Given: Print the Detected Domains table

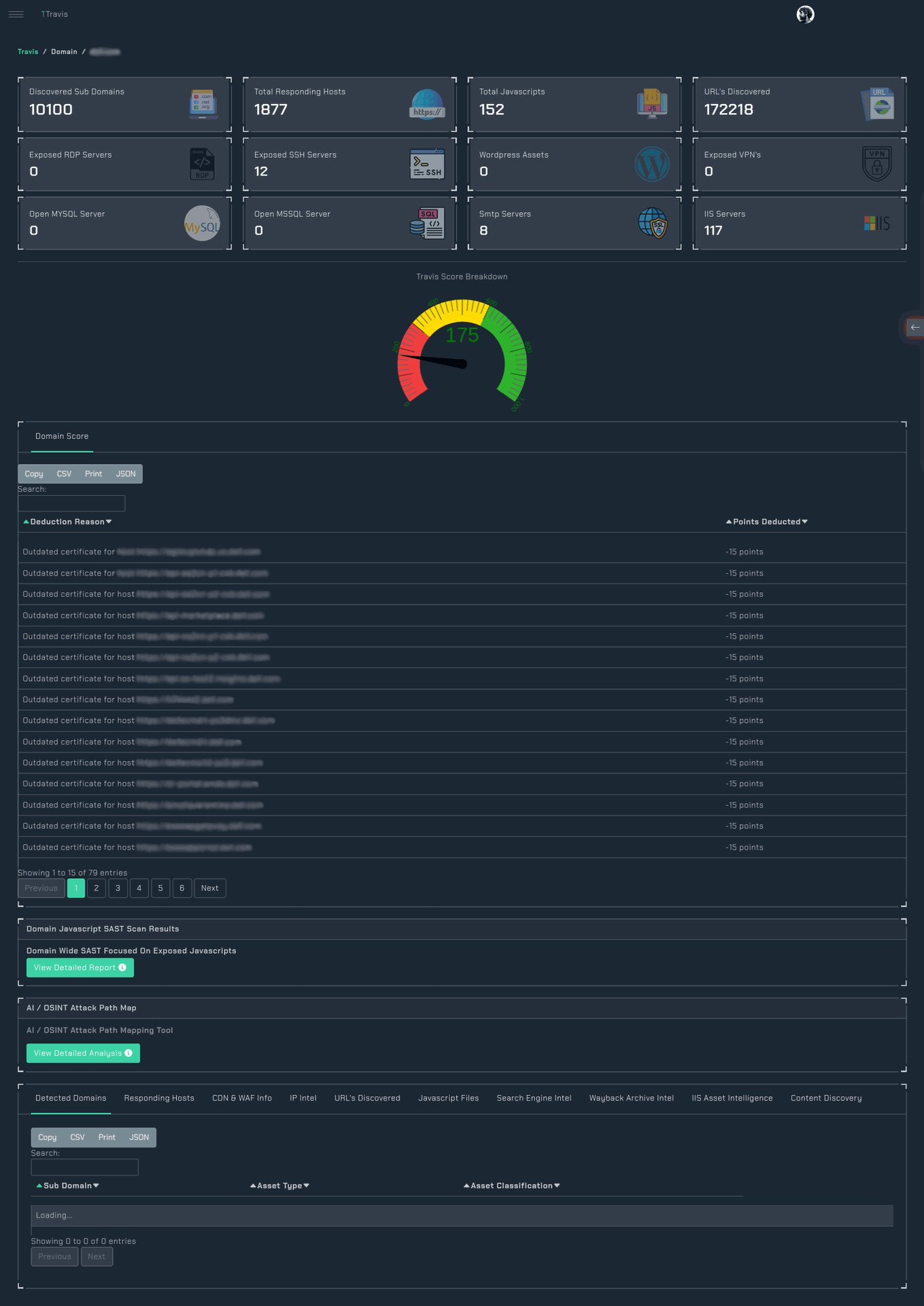Looking at the screenshot, I should [107, 1137].
